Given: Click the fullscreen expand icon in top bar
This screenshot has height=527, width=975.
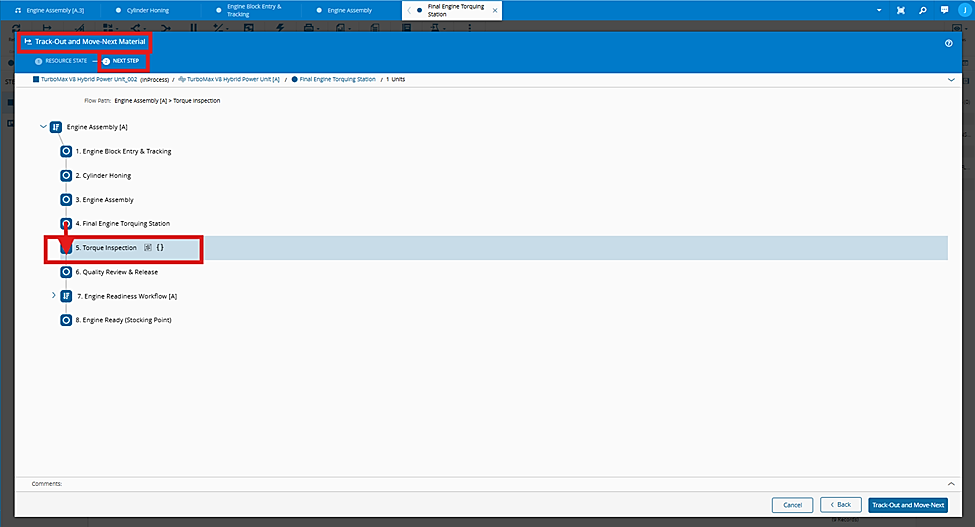Looking at the screenshot, I should (900, 11).
